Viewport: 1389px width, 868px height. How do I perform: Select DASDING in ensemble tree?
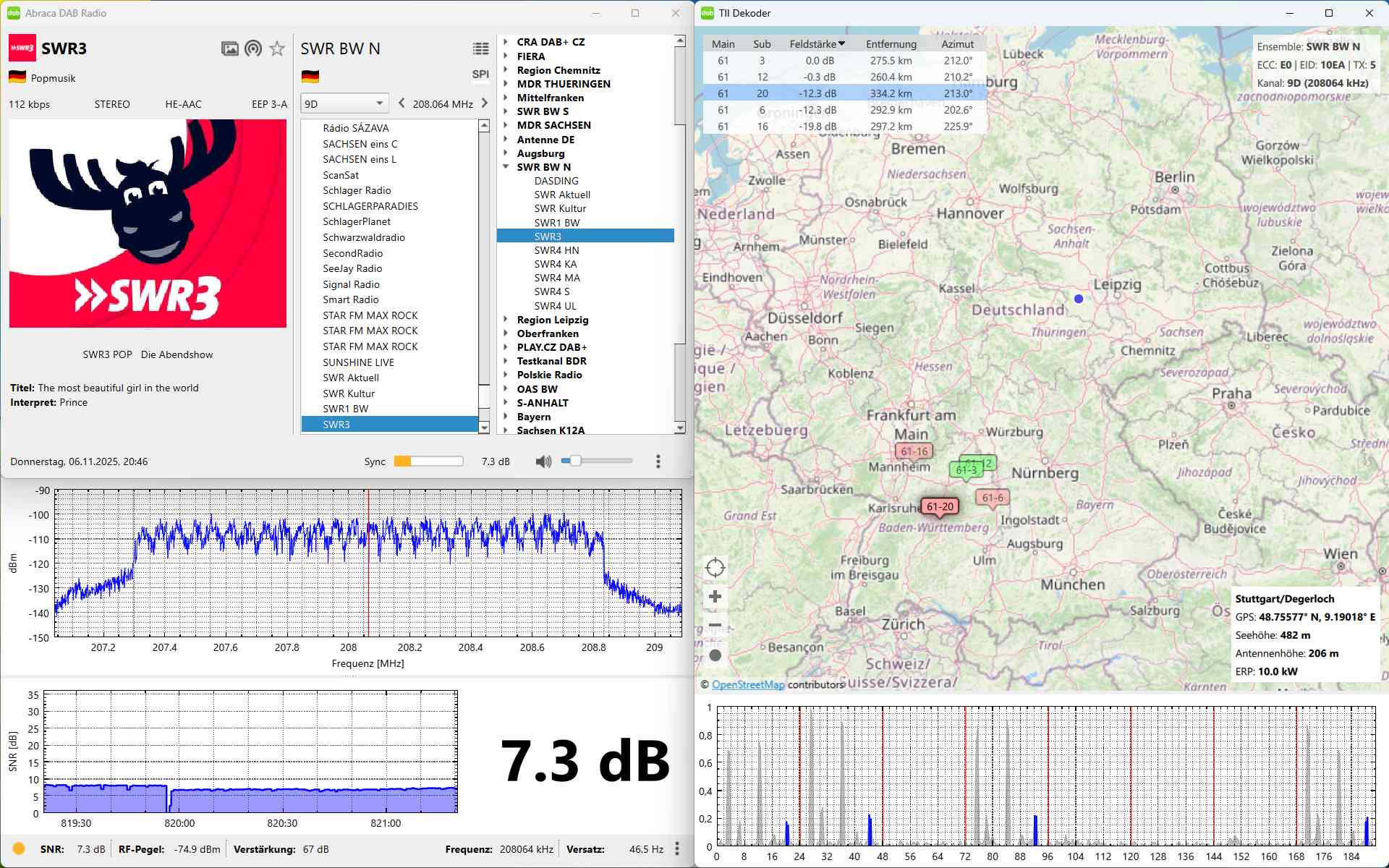556,181
